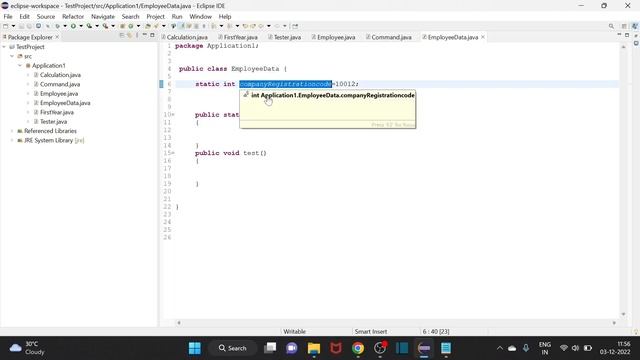640x360 pixels.
Task: Click the Open Perspective icon
Action: 624,26
